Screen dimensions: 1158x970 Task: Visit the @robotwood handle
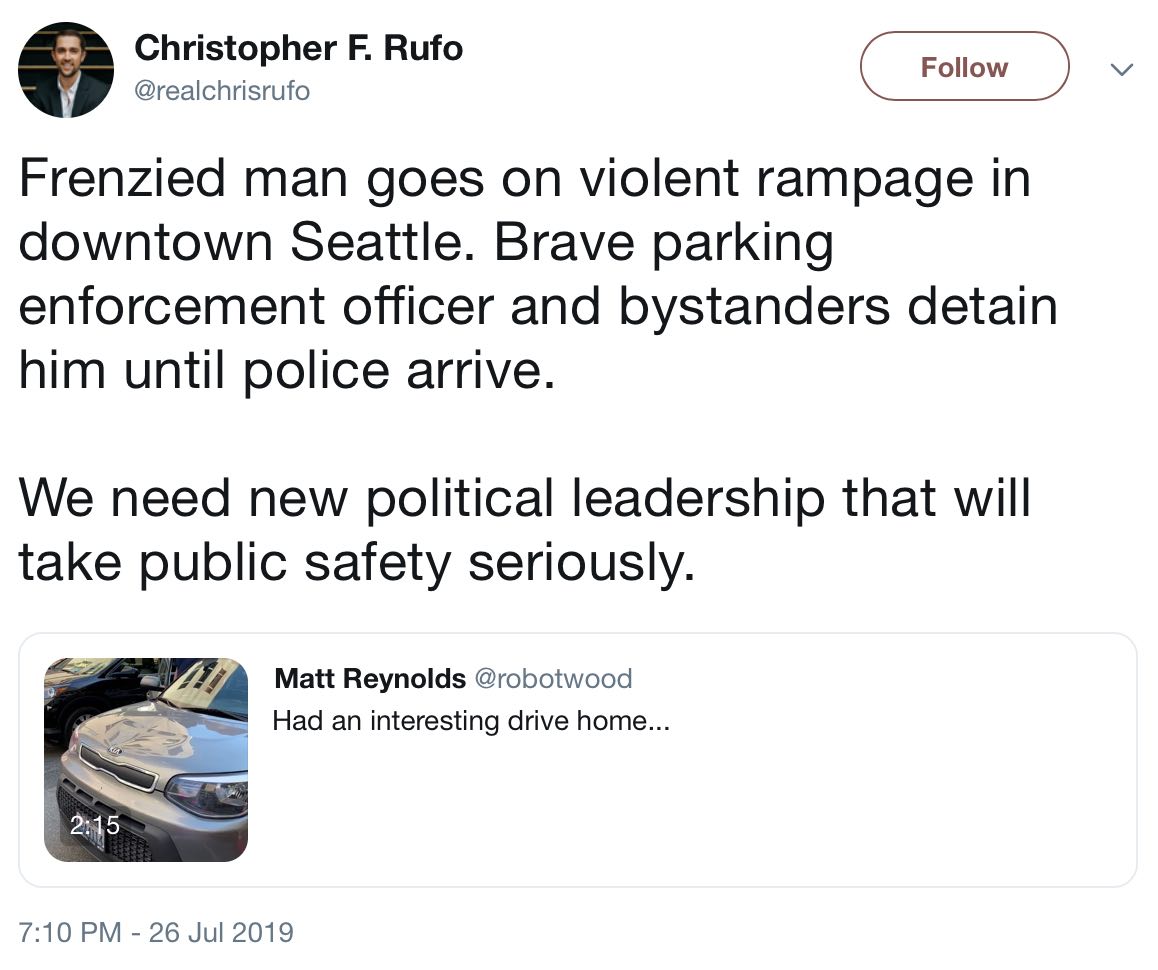(x=553, y=678)
